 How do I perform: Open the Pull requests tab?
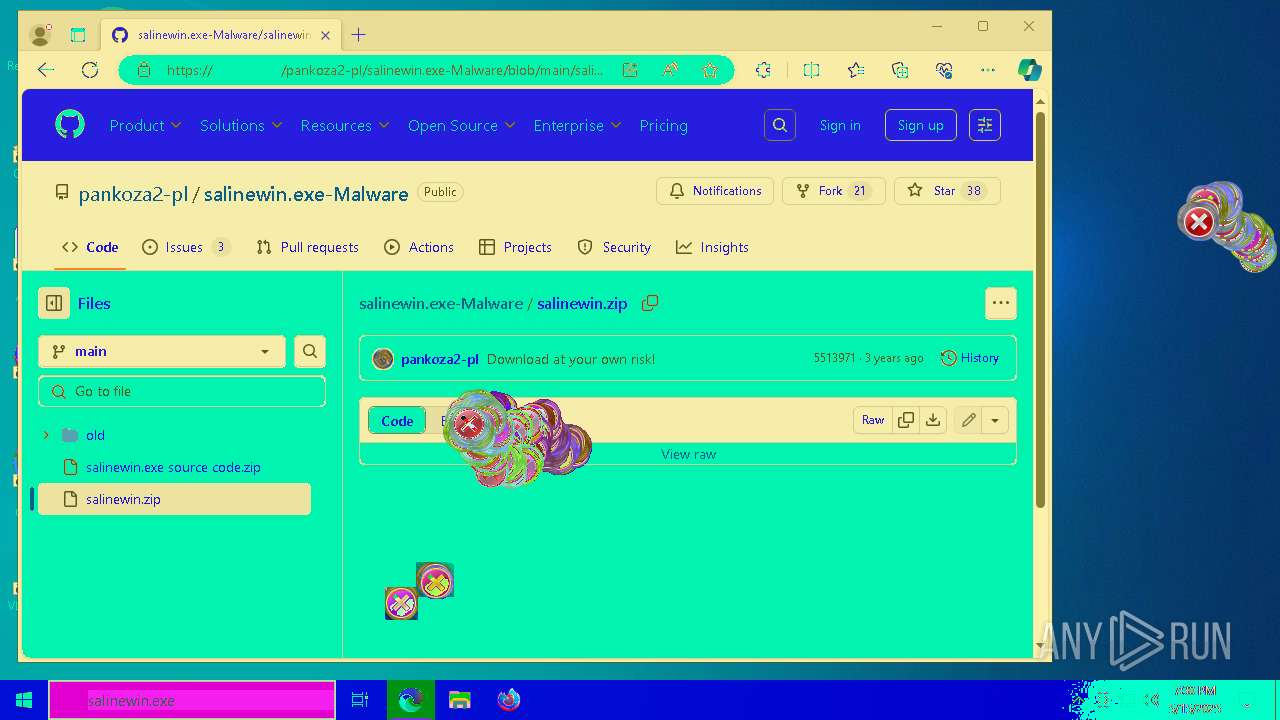tap(307, 247)
